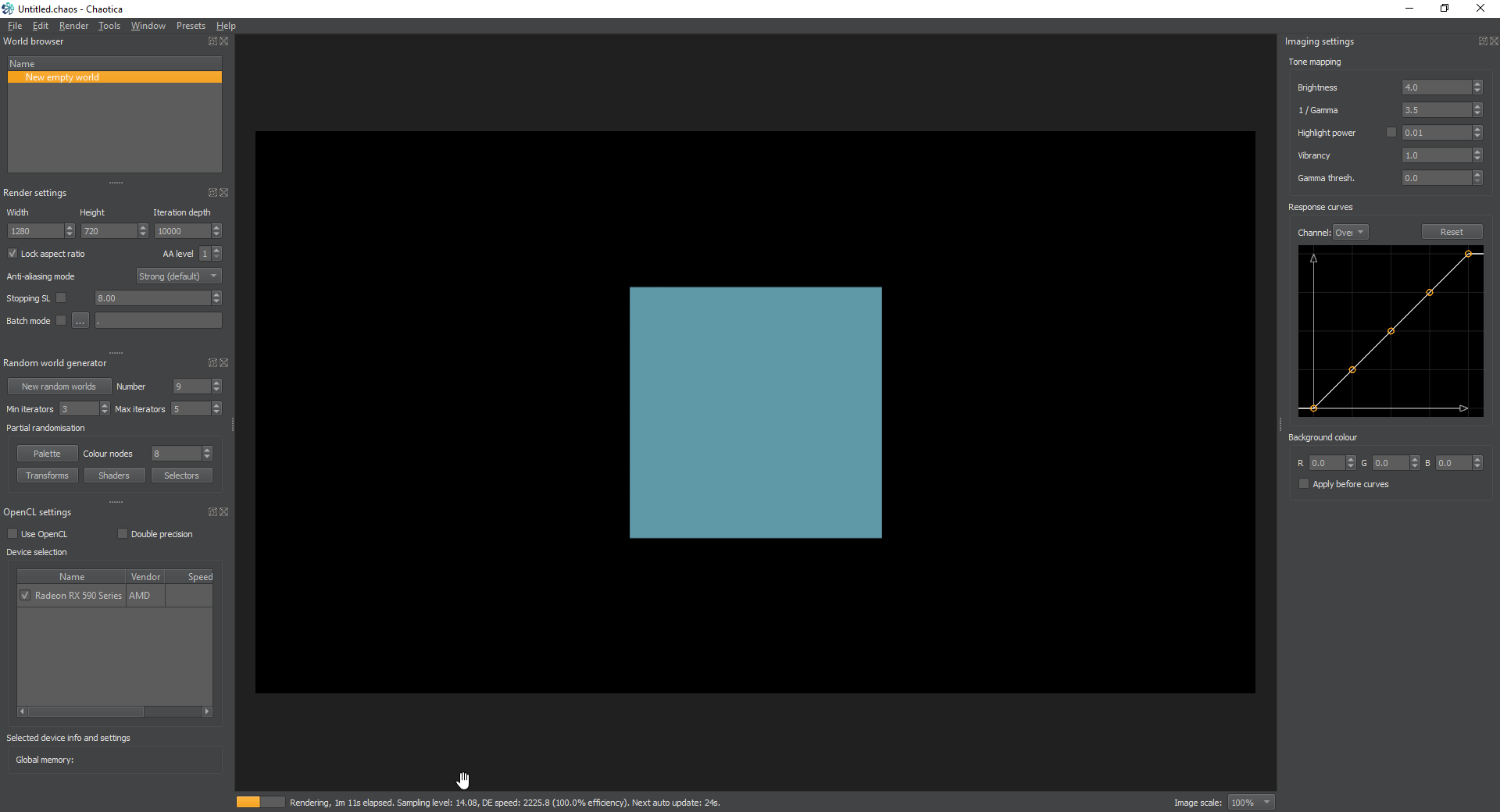The height and width of the screenshot is (812, 1500).
Task: Close the Imaging settings panel
Action: pyautogui.click(x=1495, y=41)
